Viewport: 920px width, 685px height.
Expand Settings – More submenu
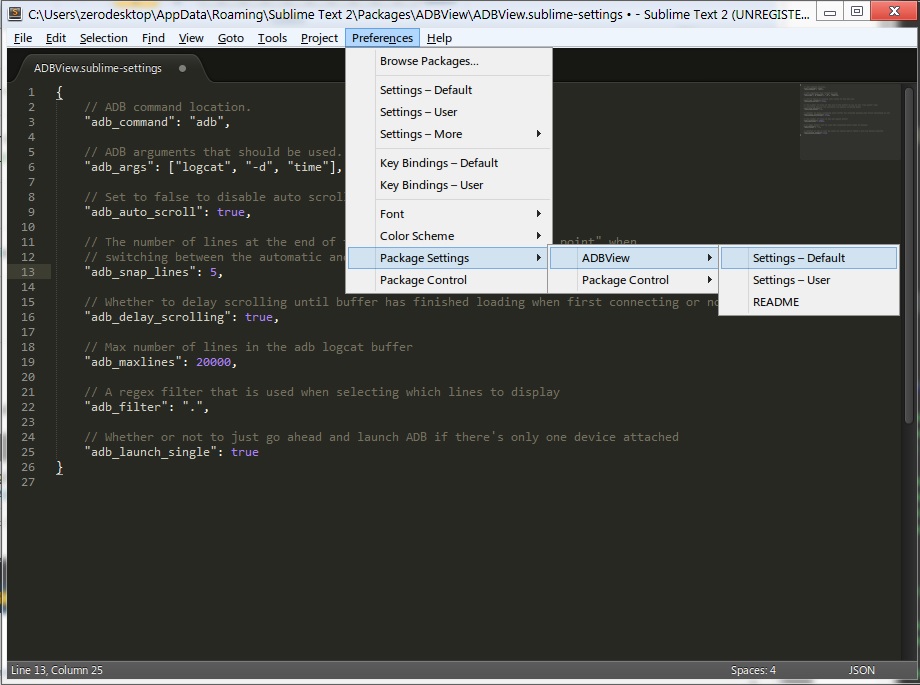pos(449,134)
